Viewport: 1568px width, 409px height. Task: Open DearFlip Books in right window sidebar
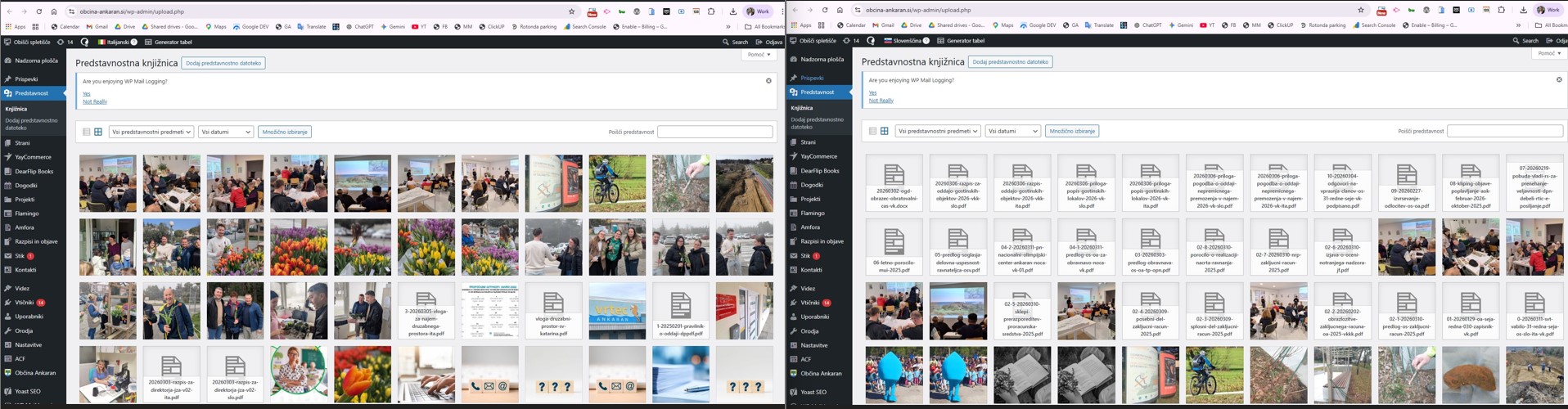[819, 171]
